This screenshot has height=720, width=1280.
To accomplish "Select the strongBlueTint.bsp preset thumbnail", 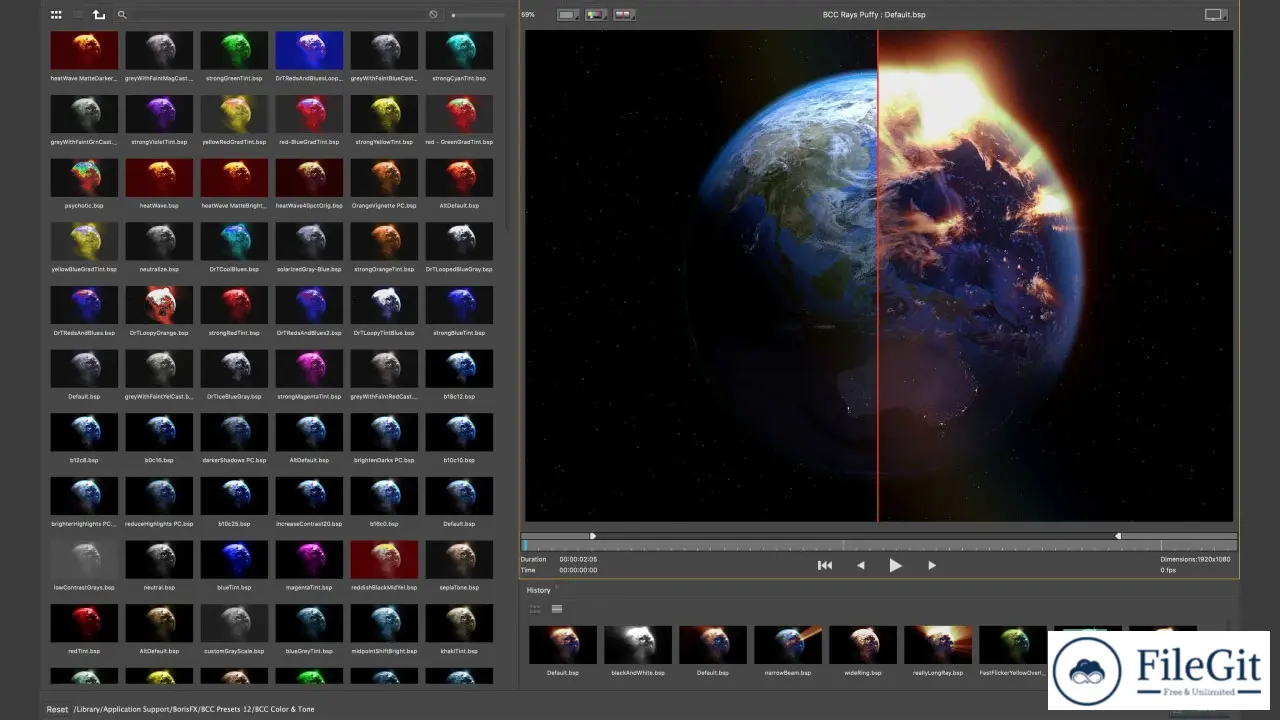I will (x=459, y=305).
